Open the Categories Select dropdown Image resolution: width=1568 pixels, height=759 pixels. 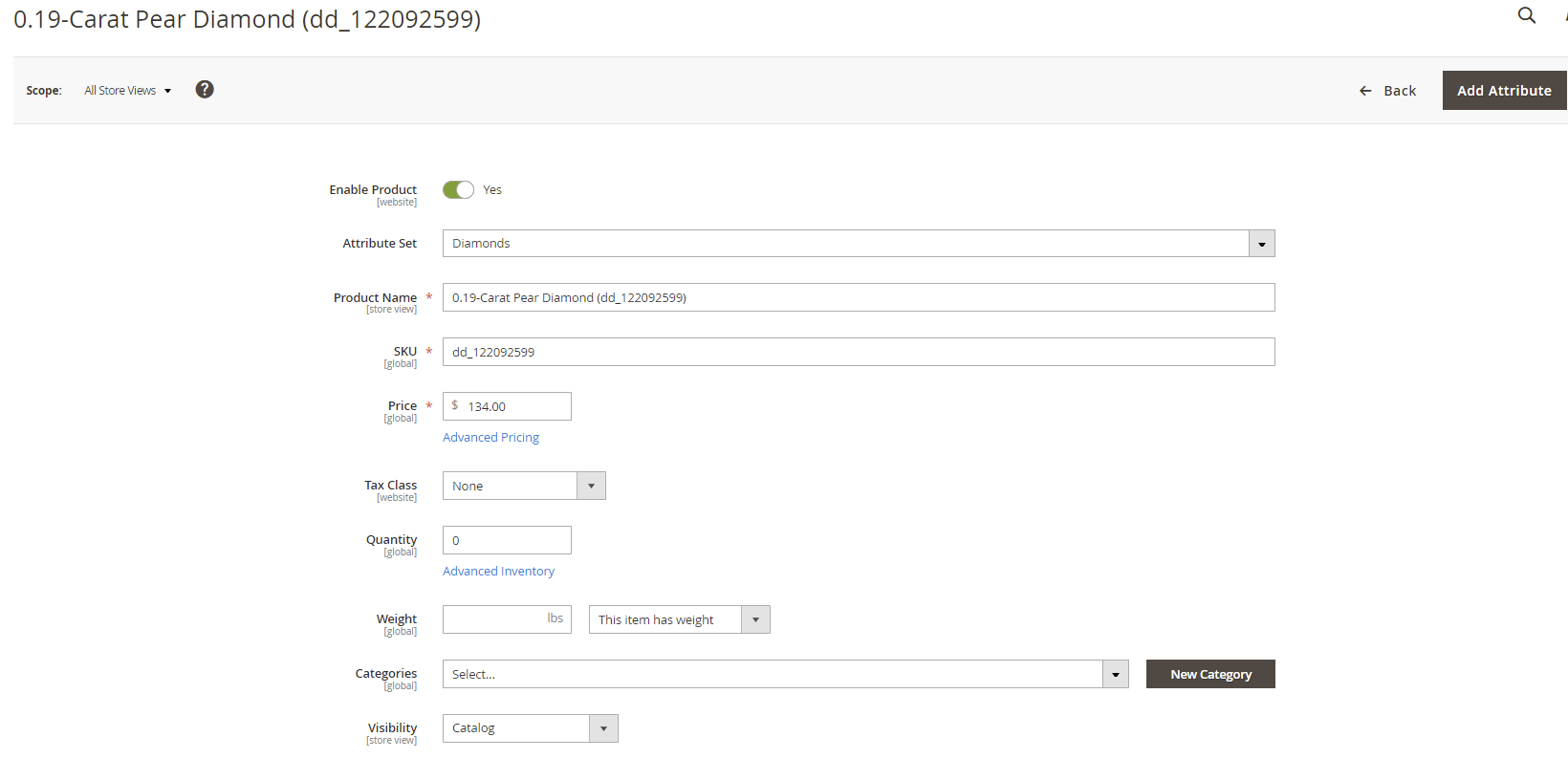(x=773, y=675)
